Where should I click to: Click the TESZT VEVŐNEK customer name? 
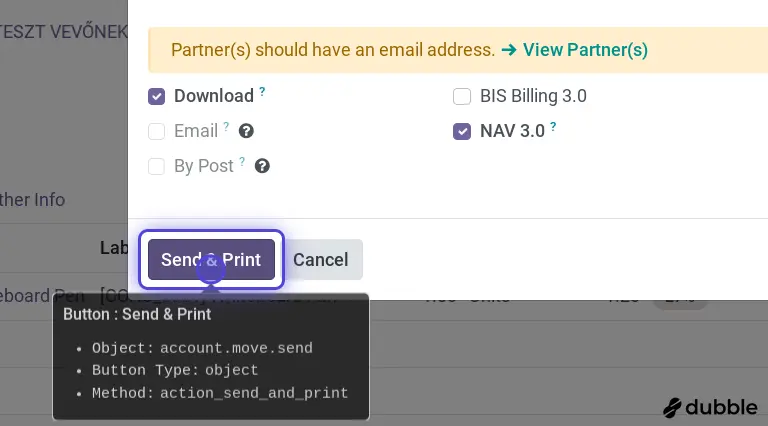[x=64, y=31]
